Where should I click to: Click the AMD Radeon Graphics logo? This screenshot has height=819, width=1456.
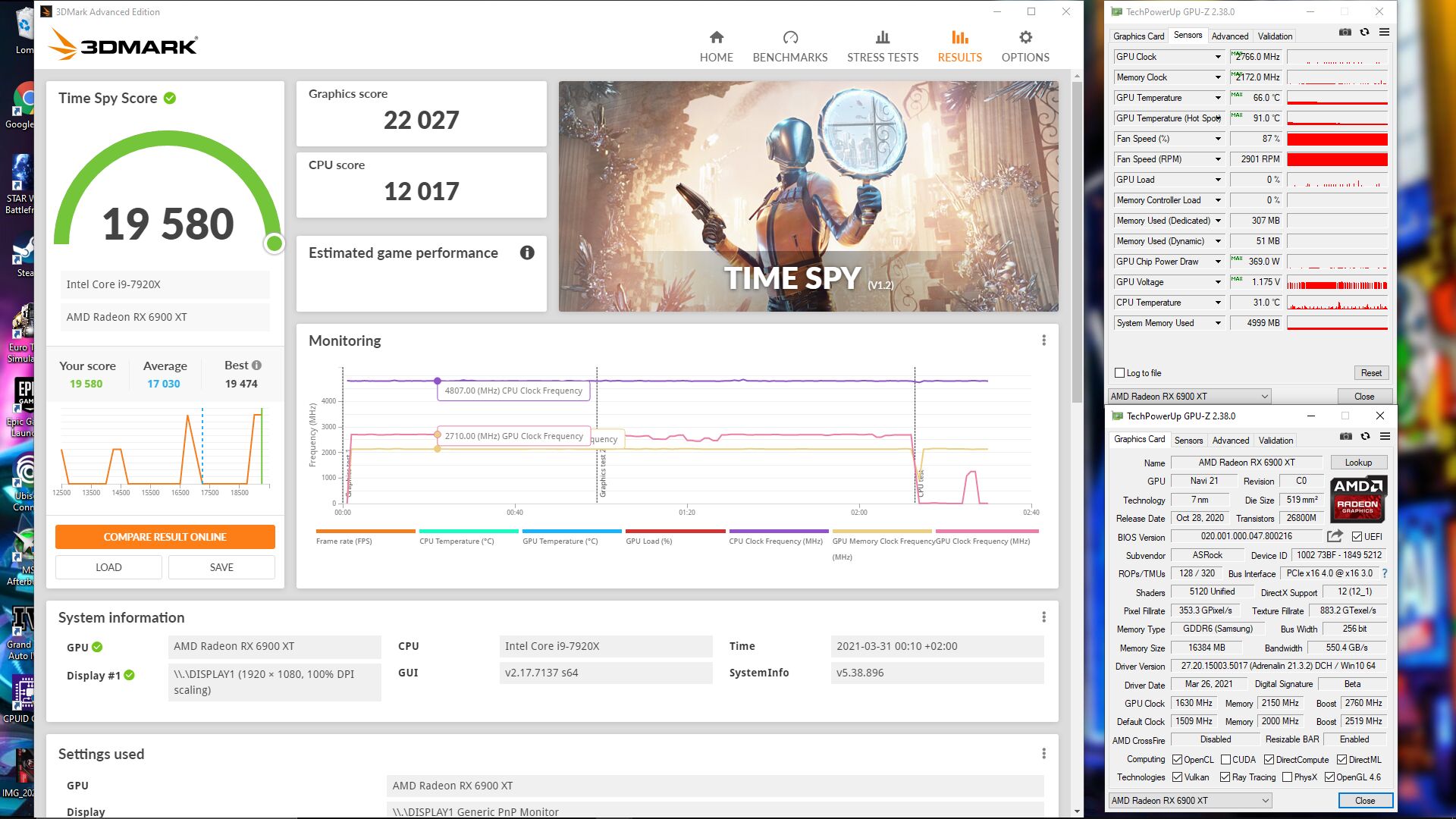[1357, 498]
